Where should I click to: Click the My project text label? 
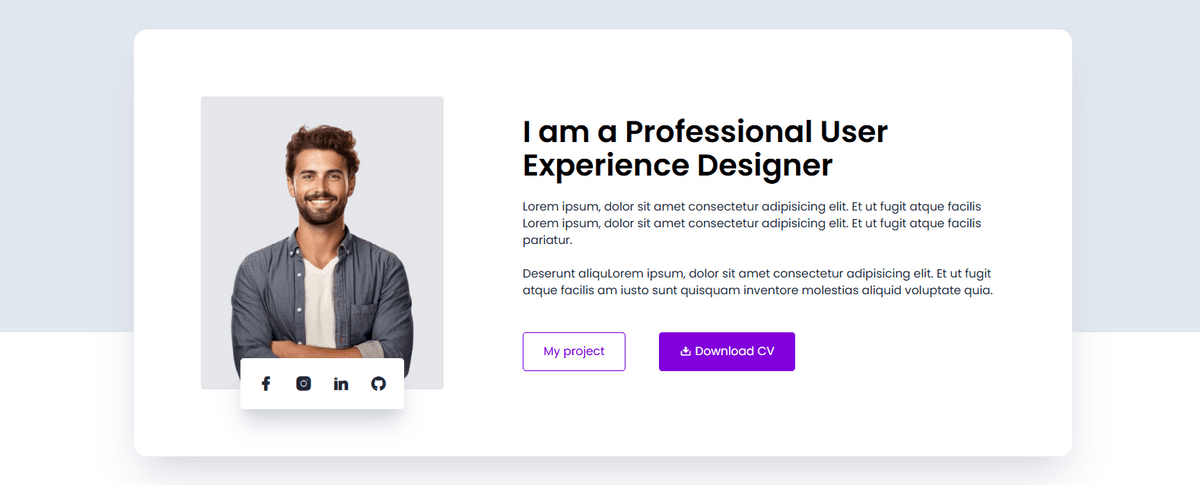click(574, 352)
